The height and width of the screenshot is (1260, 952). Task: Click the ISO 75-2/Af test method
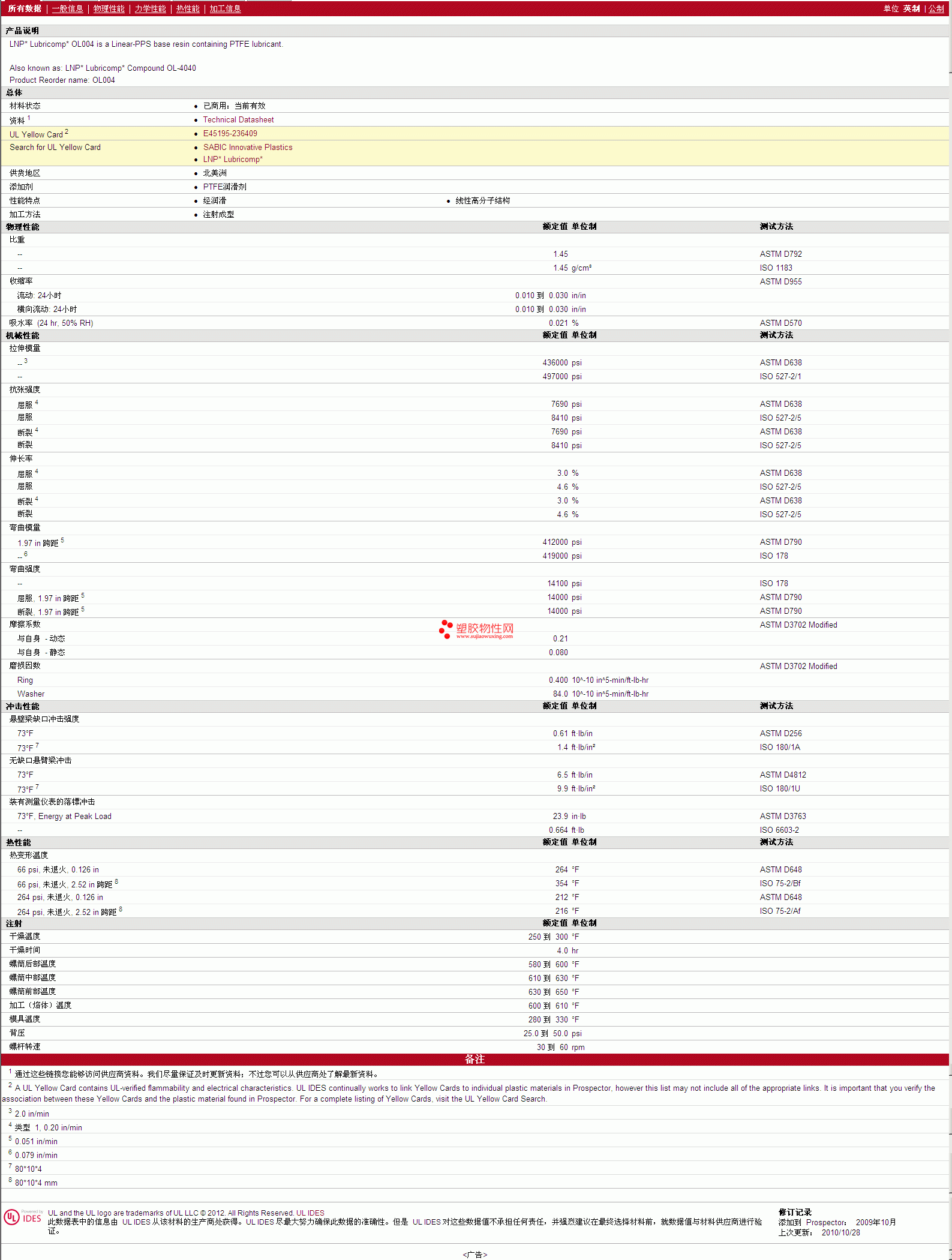780,911
